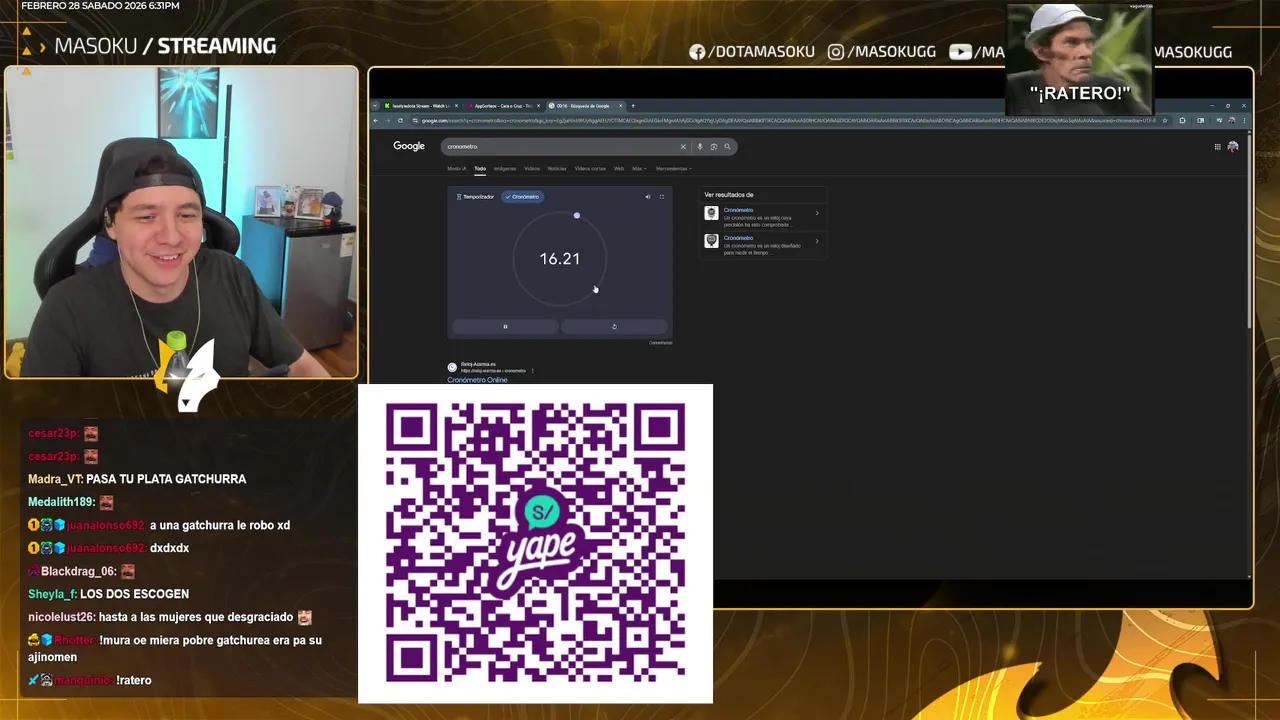Open the Web results tab
1280x720 pixels.
[x=619, y=169]
